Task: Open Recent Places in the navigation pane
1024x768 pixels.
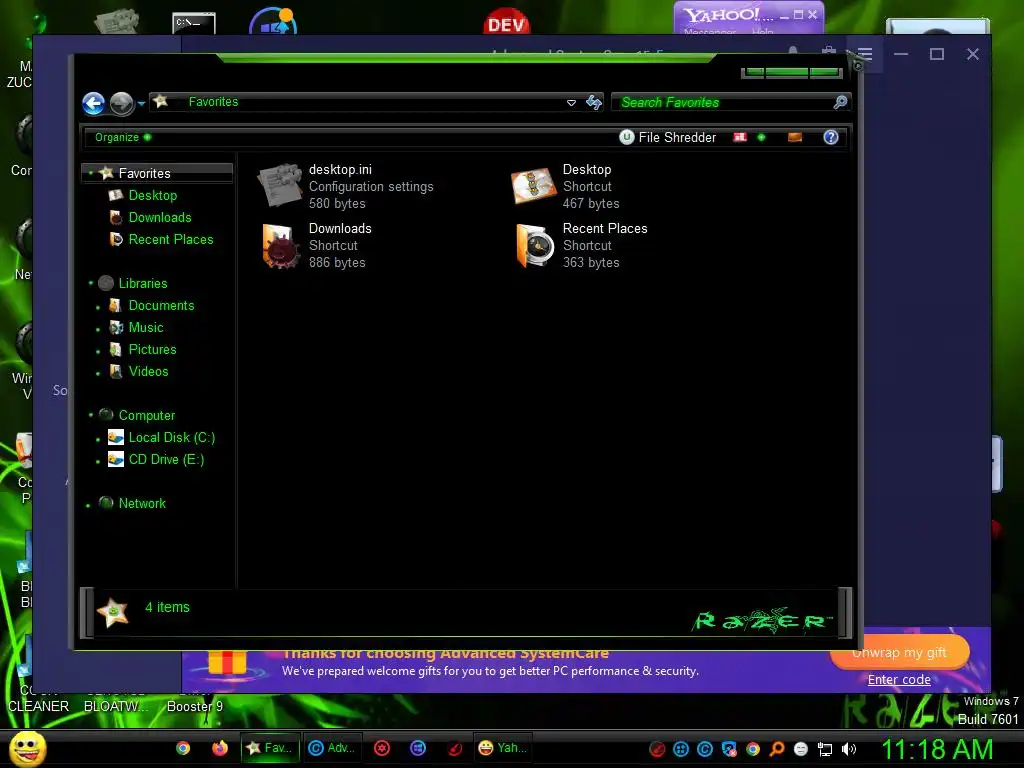Action: (x=171, y=240)
